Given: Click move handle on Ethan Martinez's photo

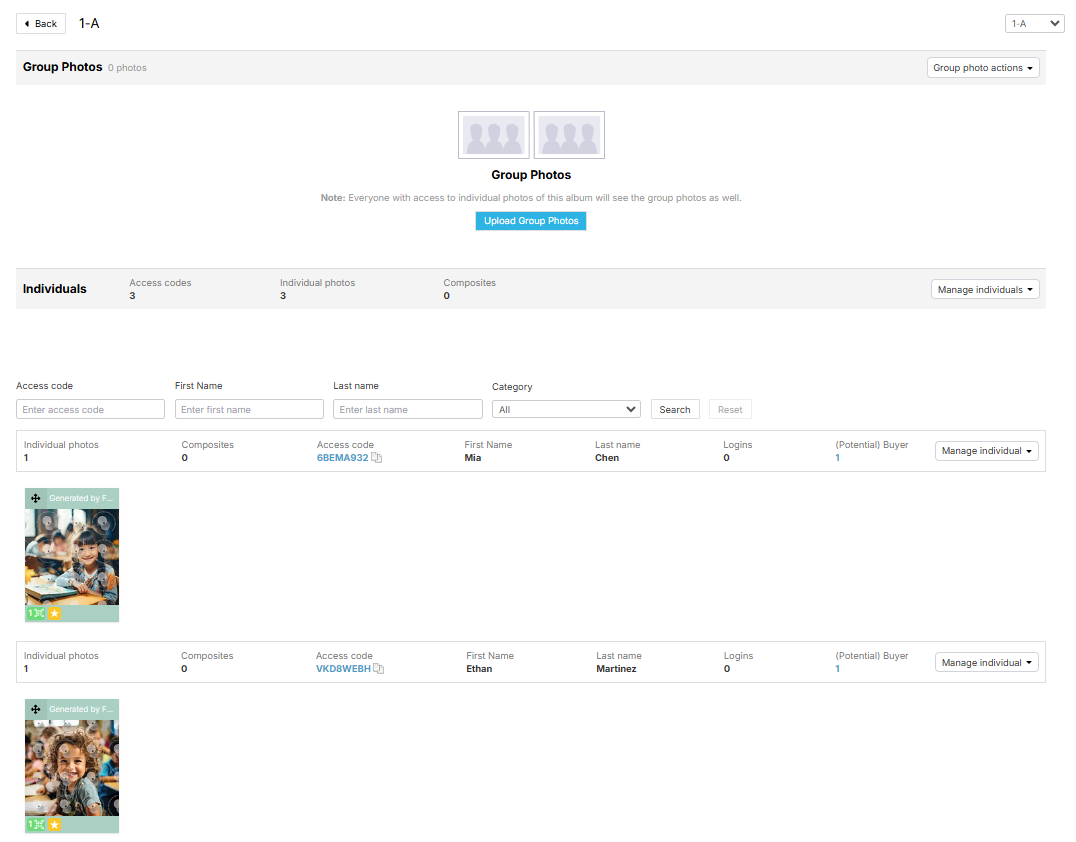Looking at the screenshot, I should 36,709.
